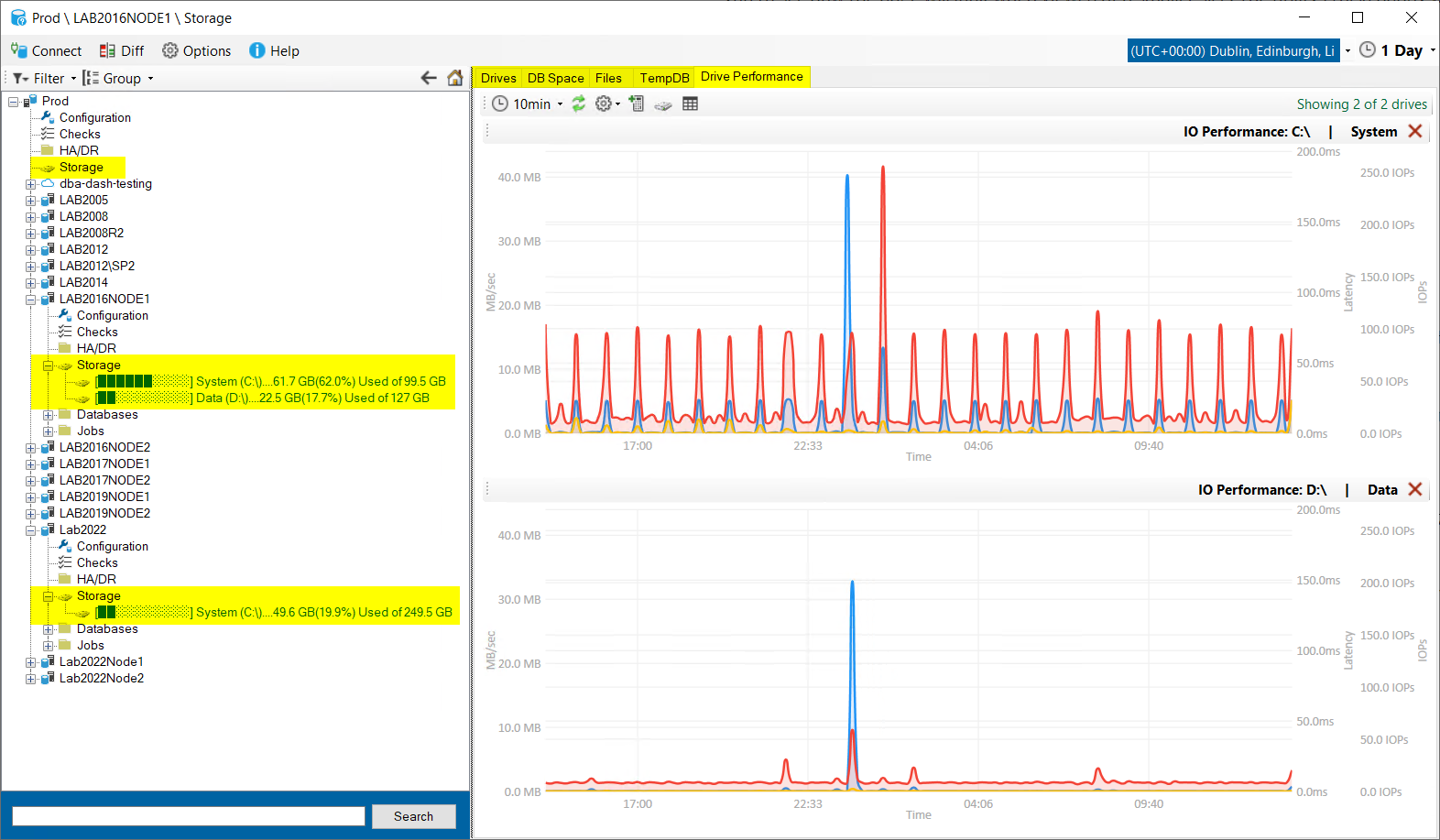Viewport: 1440px width, 840px height.
Task: Click the Search button
Action: point(413,816)
